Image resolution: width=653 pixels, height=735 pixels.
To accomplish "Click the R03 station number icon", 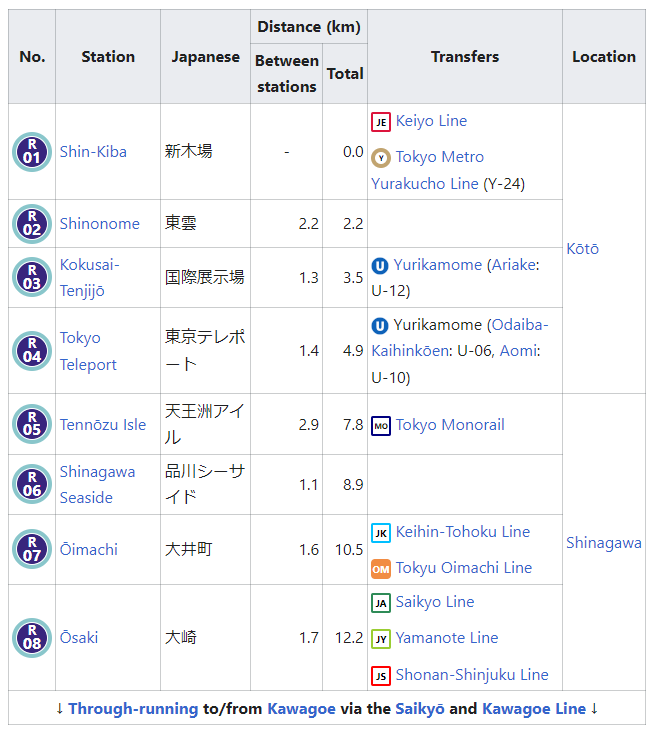I will [32, 278].
